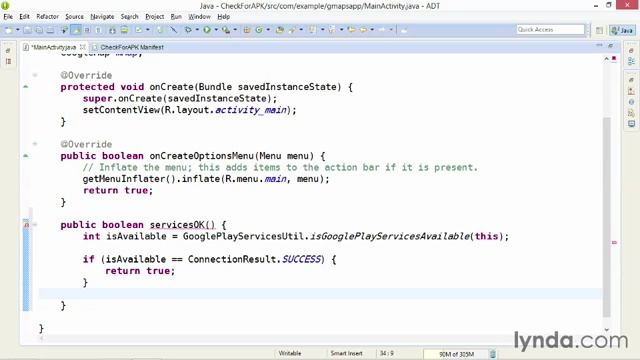Click the garbage collector trash icon
Viewport: 640px width, 360px height.
pos(493,354)
